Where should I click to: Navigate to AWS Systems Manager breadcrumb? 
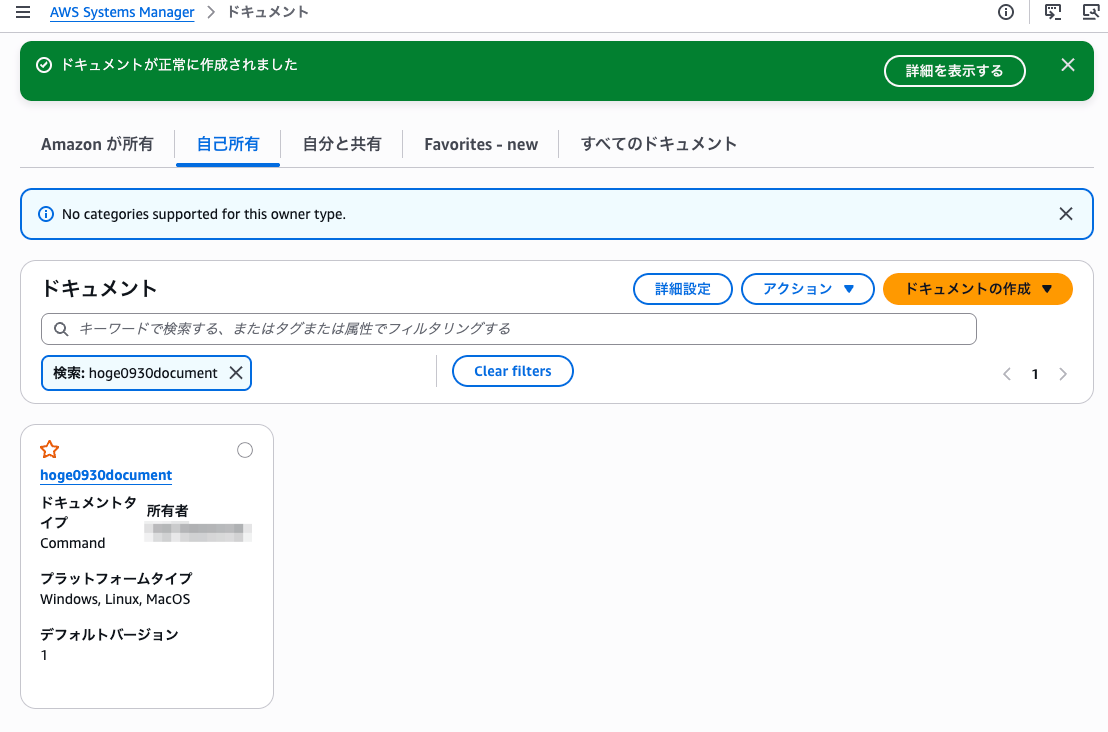pos(122,12)
